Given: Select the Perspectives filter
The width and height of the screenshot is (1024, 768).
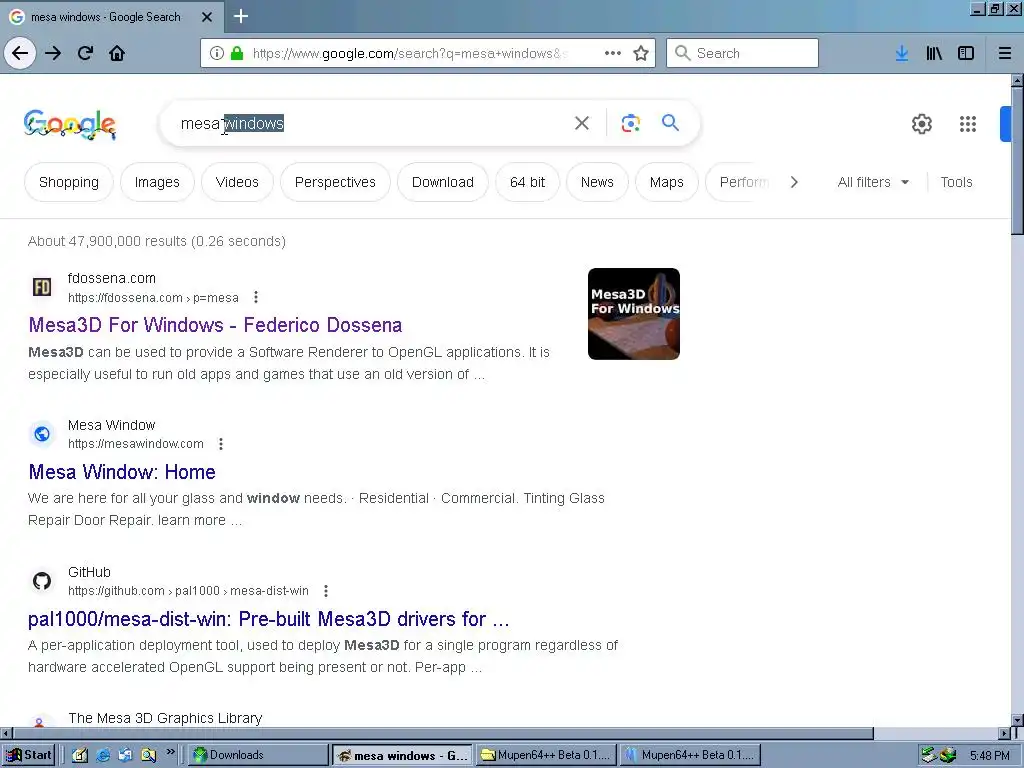Looking at the screenshot, I should (335, 182).
